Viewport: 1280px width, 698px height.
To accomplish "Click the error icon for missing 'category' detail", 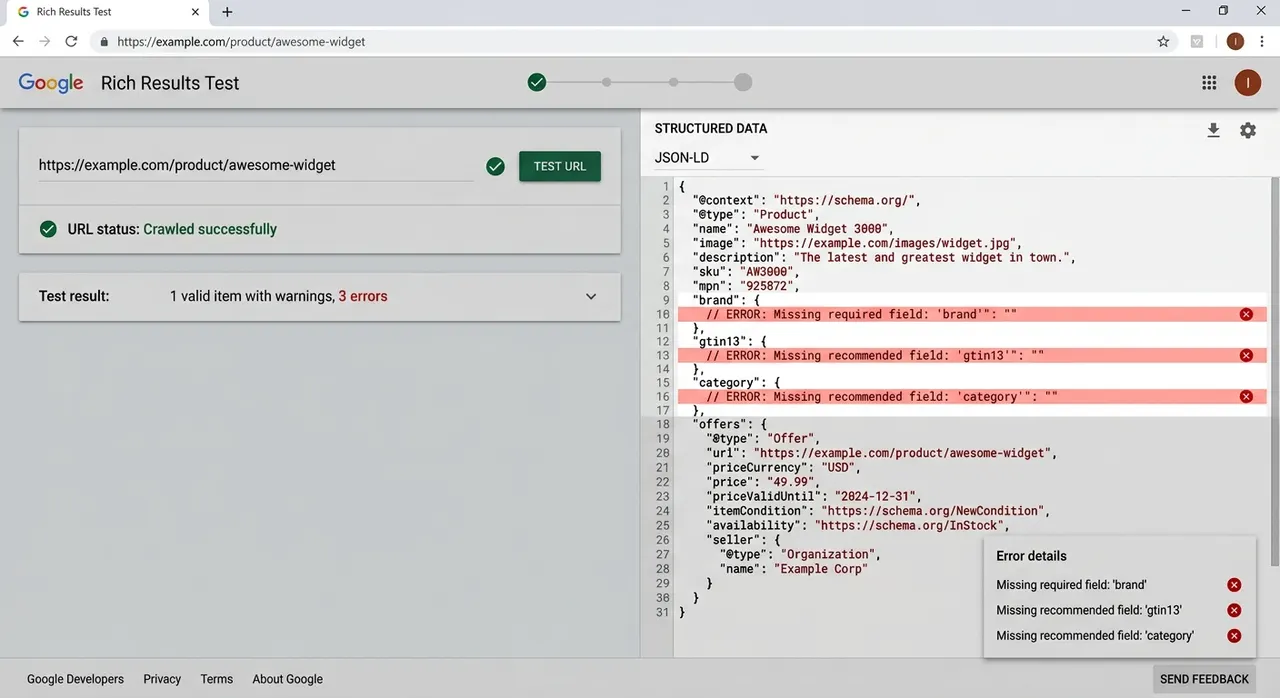I will [1234, 635].
